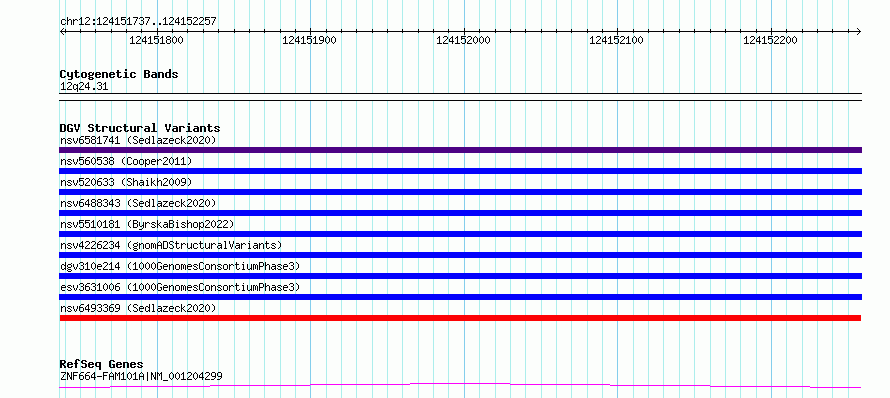This screenshot has width=890, height=398.
Task: Open nsv520633 (Shaikh2009) label
Action: pyautogui.click(x=126, y=182)
